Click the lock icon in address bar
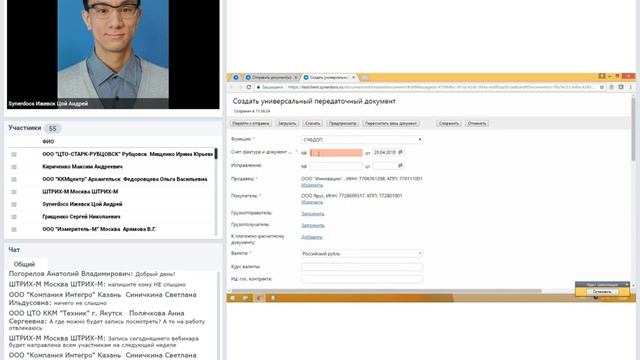The width and height of the screenshot is (640, 360). click(258, 87)
